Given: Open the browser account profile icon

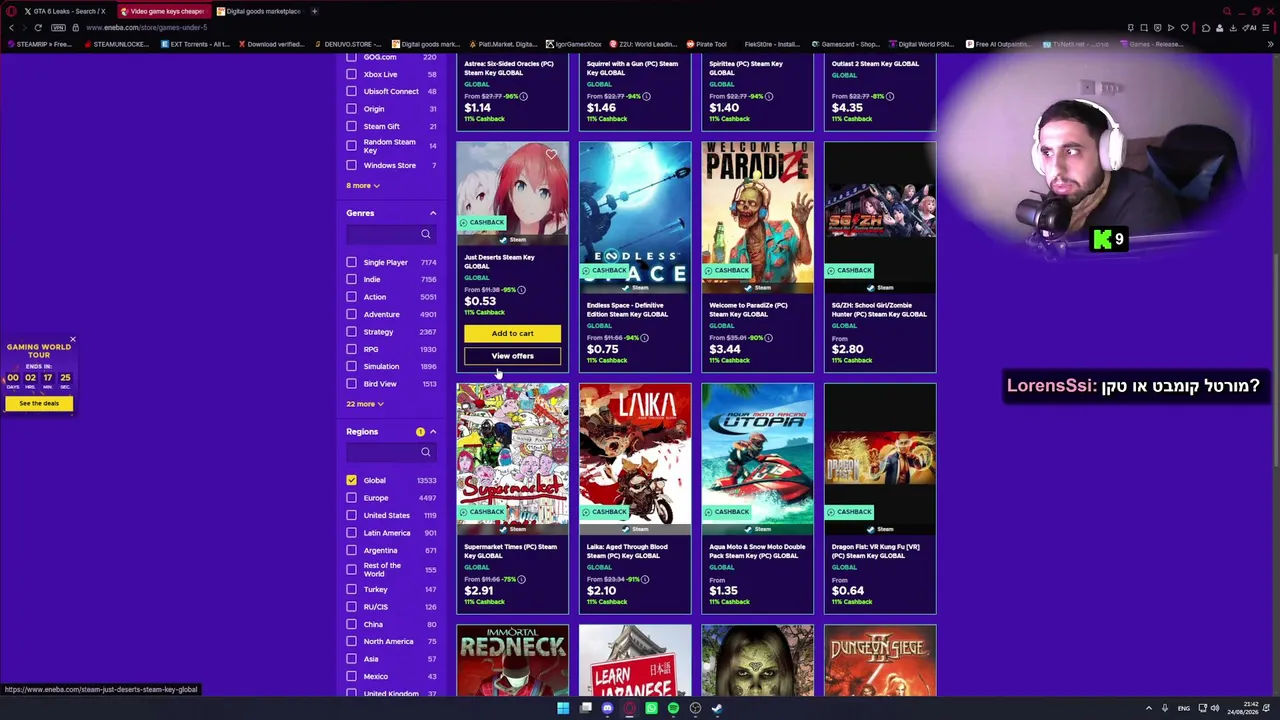Looking at the screenshot, I should click(1220, 28).
